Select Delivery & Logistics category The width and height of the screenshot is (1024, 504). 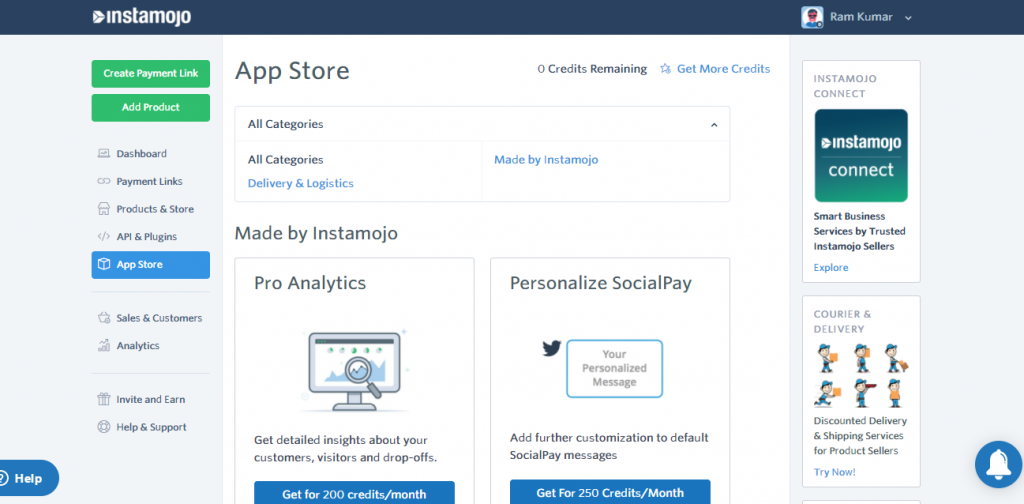[300, 183]
